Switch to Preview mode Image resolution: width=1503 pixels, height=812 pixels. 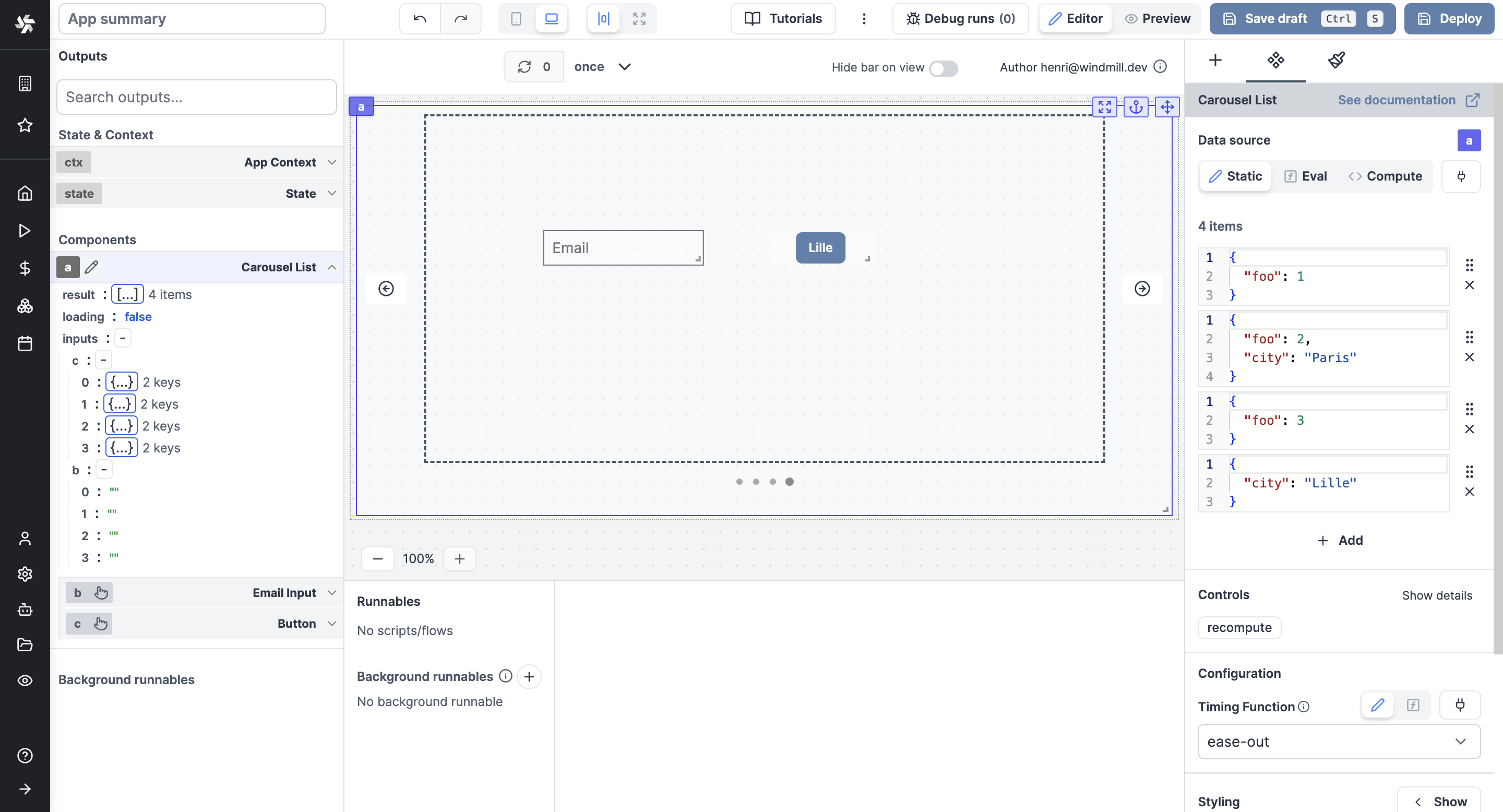pyautogui.click(x=1158, y=19)
